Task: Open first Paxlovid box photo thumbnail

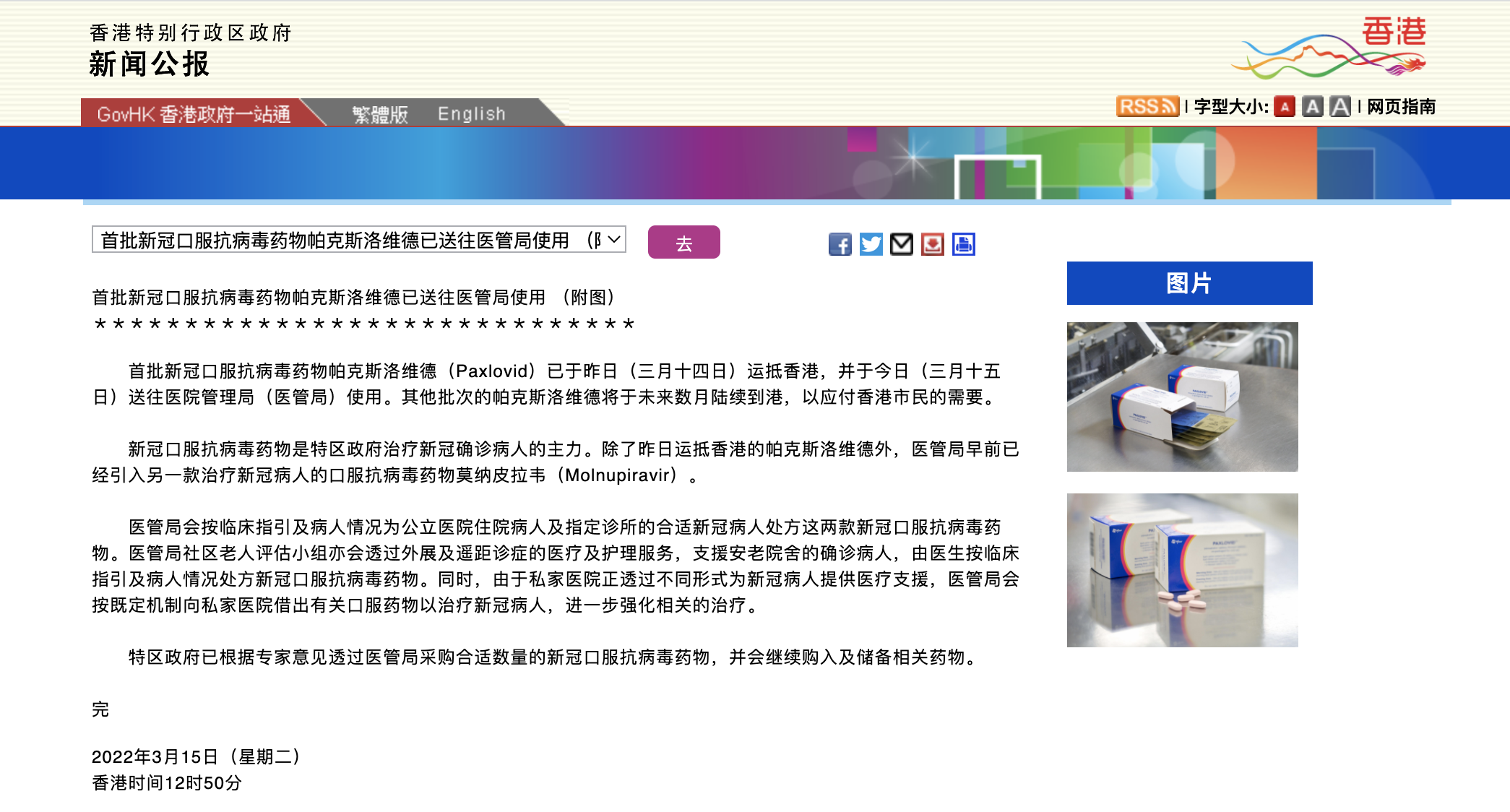Action: coord(1182,397)
